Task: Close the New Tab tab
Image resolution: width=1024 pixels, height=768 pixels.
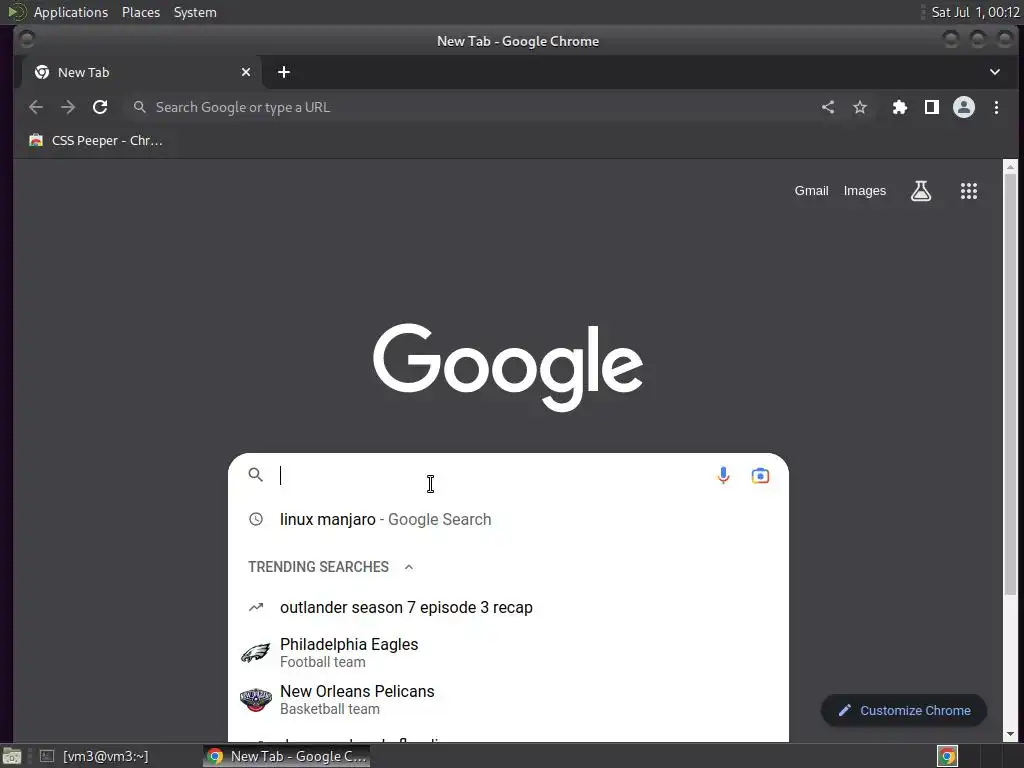Action: point(246,72)
